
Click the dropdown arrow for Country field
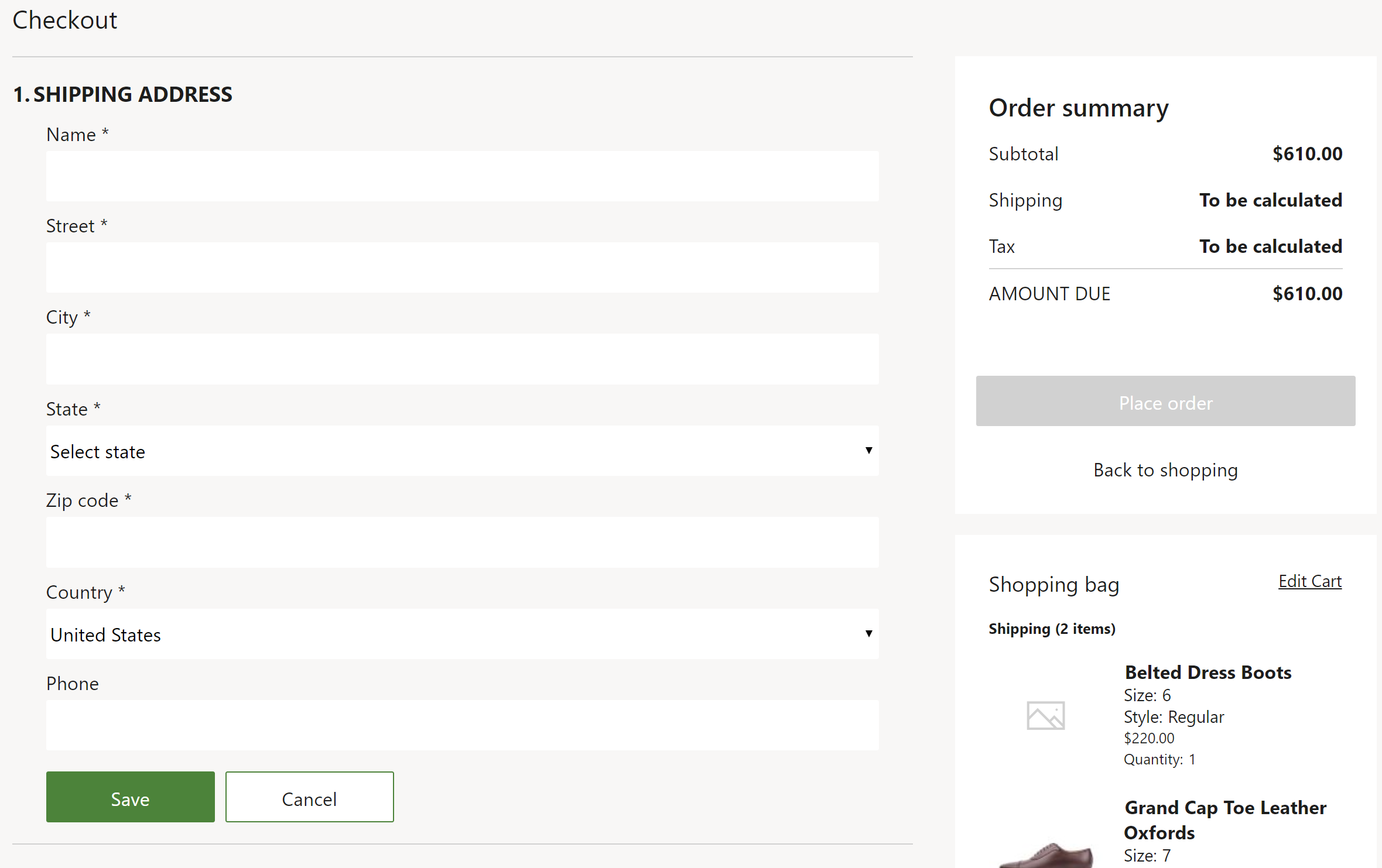pos(869,632)
